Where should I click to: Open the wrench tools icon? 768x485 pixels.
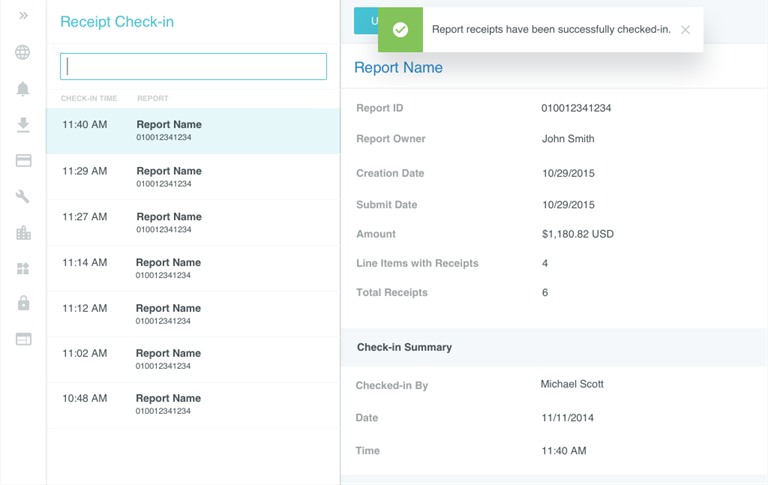click(23, 197)
